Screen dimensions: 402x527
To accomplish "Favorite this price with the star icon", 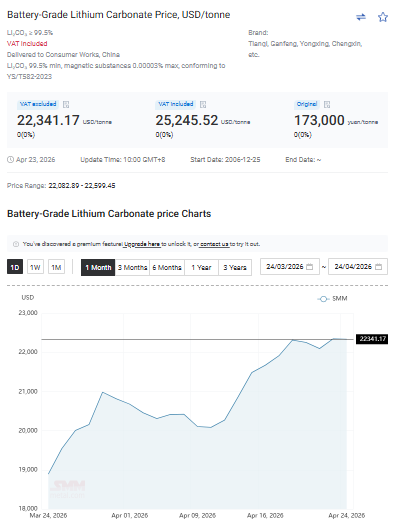I will [383, 17].
